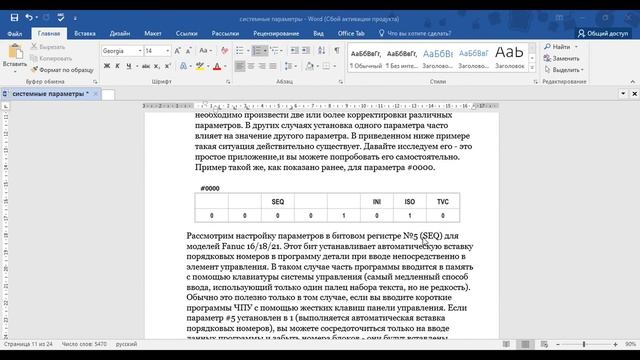Open the borders dropdown
Image resolution: width=640 pixels, height=360 pixels.
pyautogui.click(x=335, y=66)
